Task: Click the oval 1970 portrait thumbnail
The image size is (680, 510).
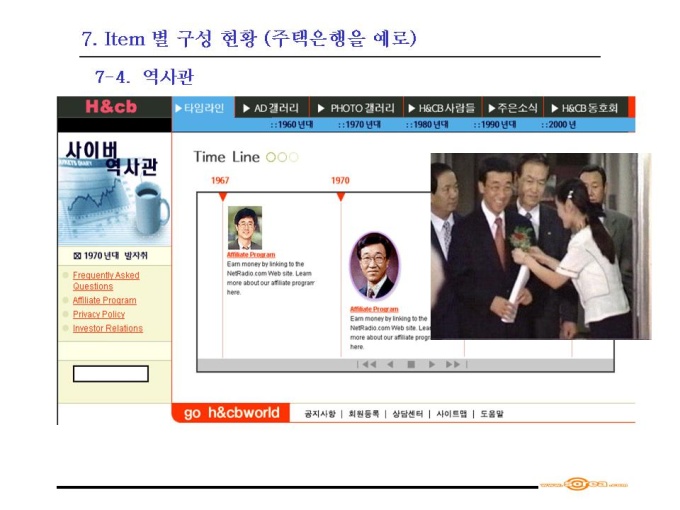Action: pyautogui.click(x=375, y=266)
